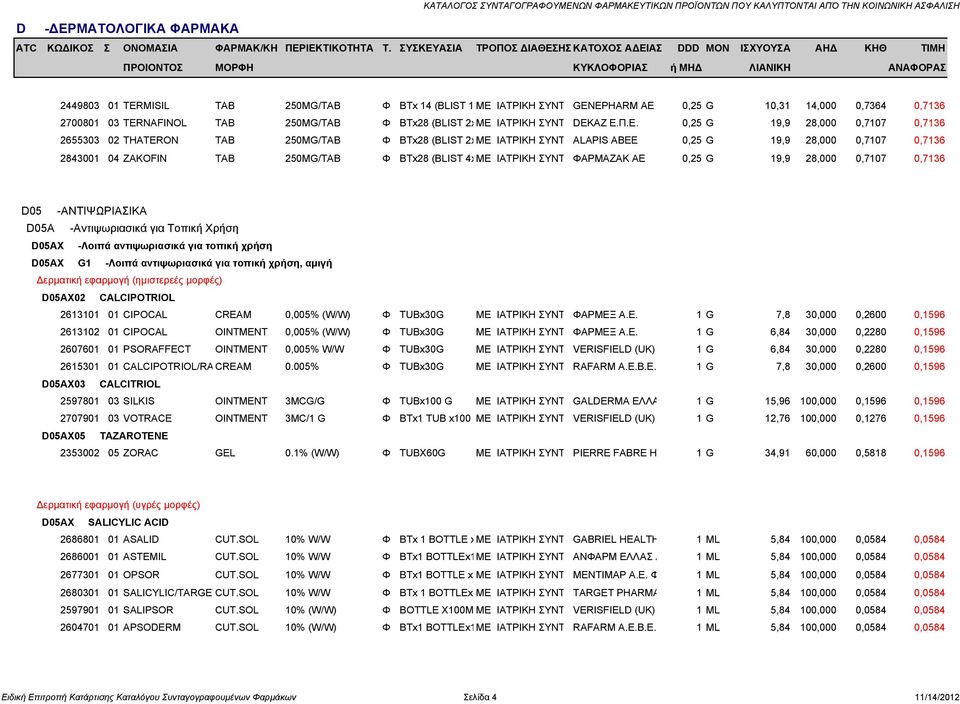This screenshot has height=704, width=960.
Task: Click PIERRE FABRE license holder
Action: click(615, 453)
